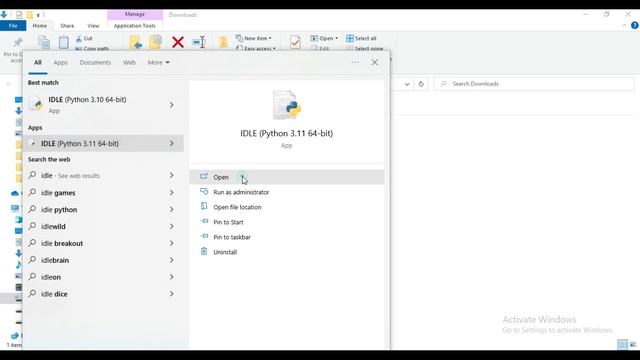
Task: Open Home ribbon tab in File Explorer
Action: point(40,26)
